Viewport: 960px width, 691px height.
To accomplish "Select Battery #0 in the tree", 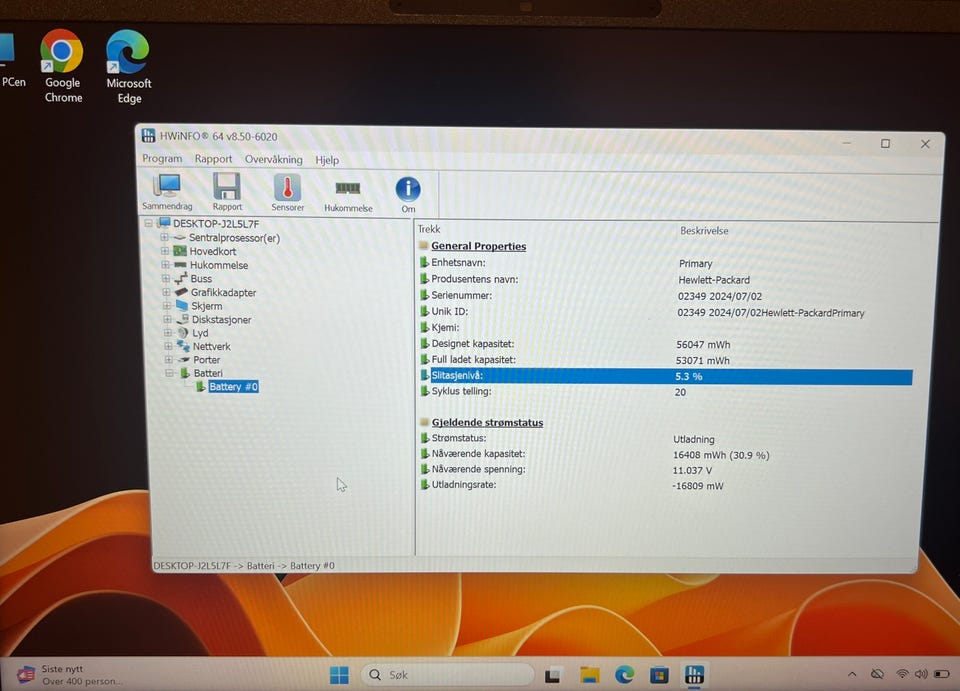I will click(233, 387).
